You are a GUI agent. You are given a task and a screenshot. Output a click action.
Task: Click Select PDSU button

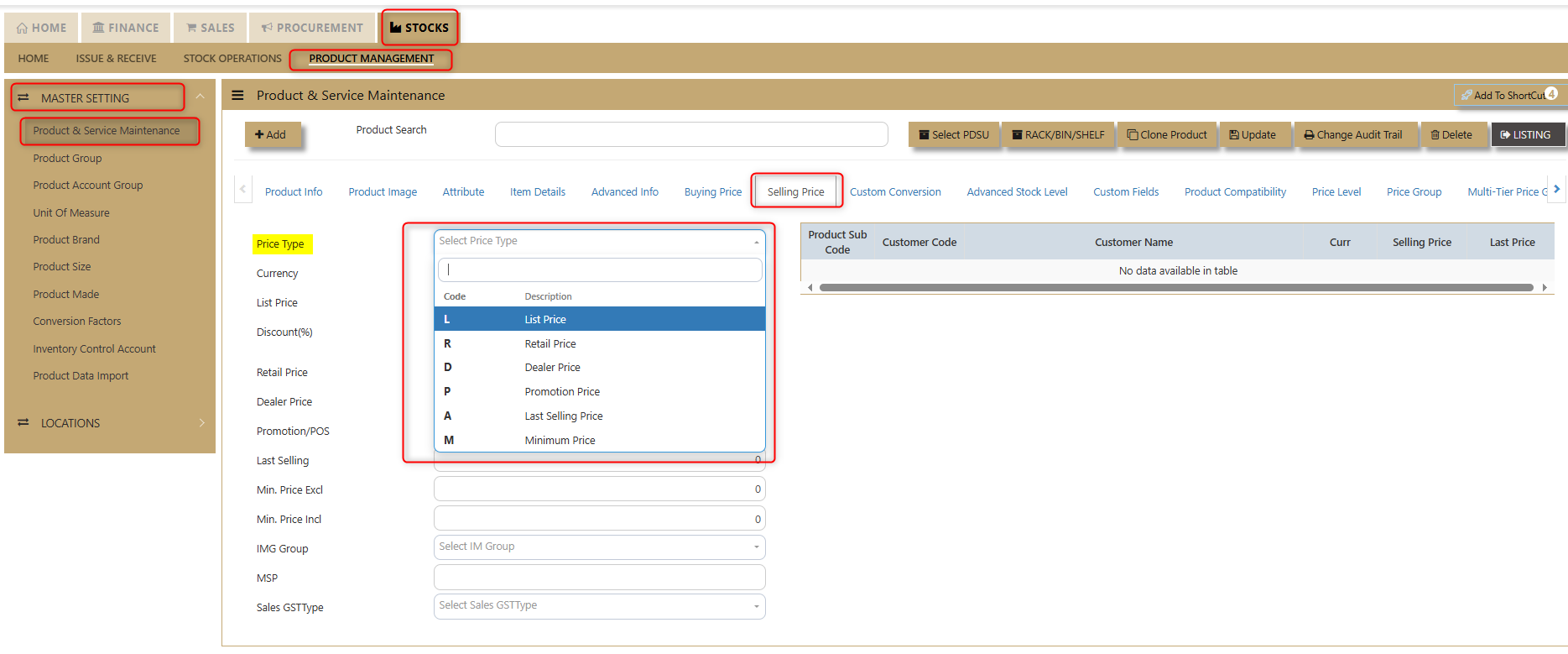(955, 134)
